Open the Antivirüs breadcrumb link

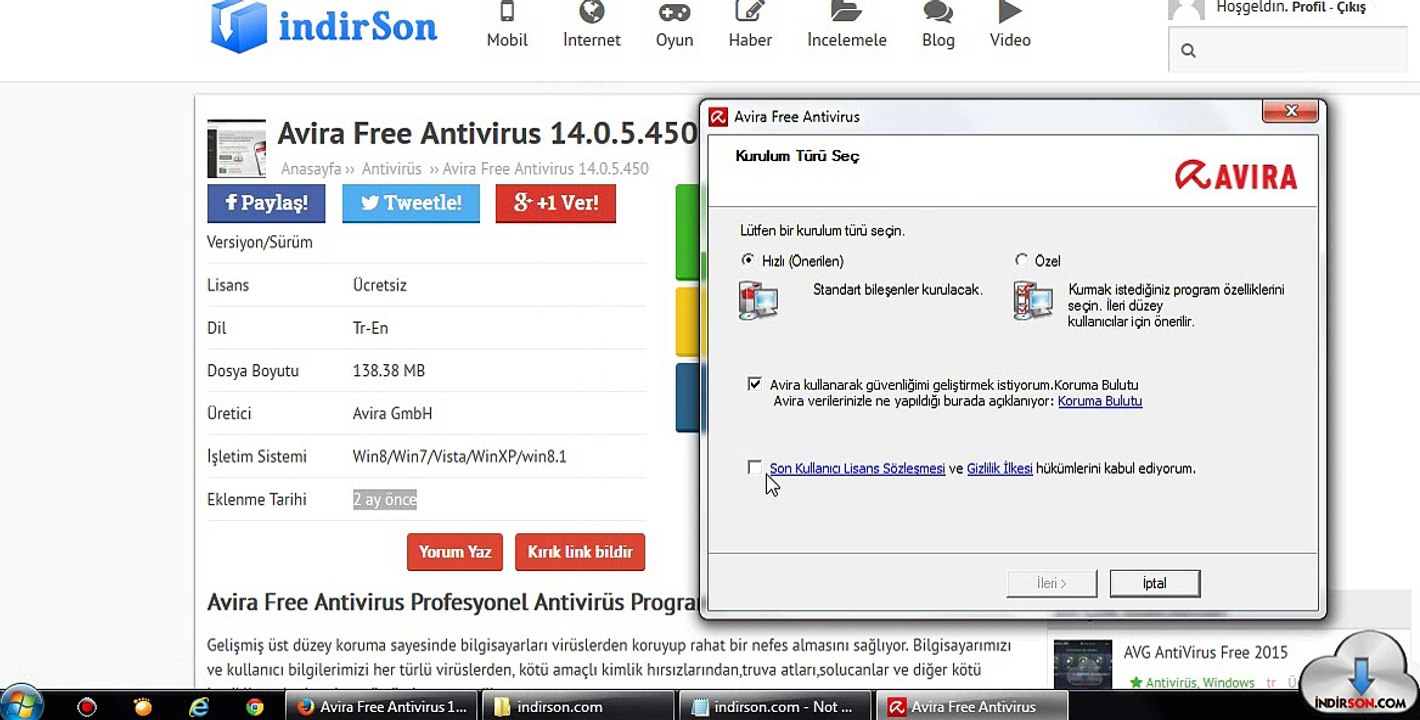392,169
